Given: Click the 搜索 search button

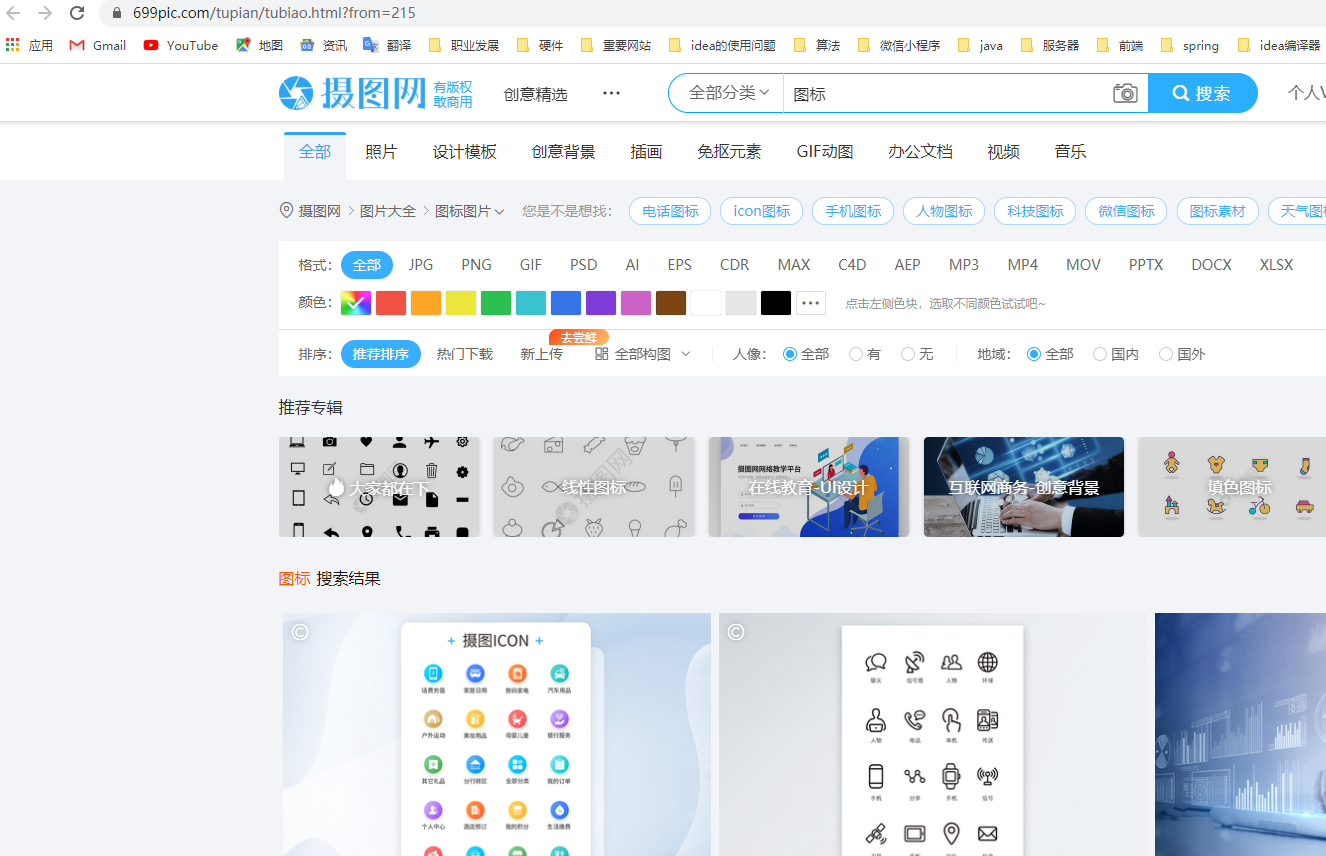Looking at the screenshot, I should [1203, 92].
